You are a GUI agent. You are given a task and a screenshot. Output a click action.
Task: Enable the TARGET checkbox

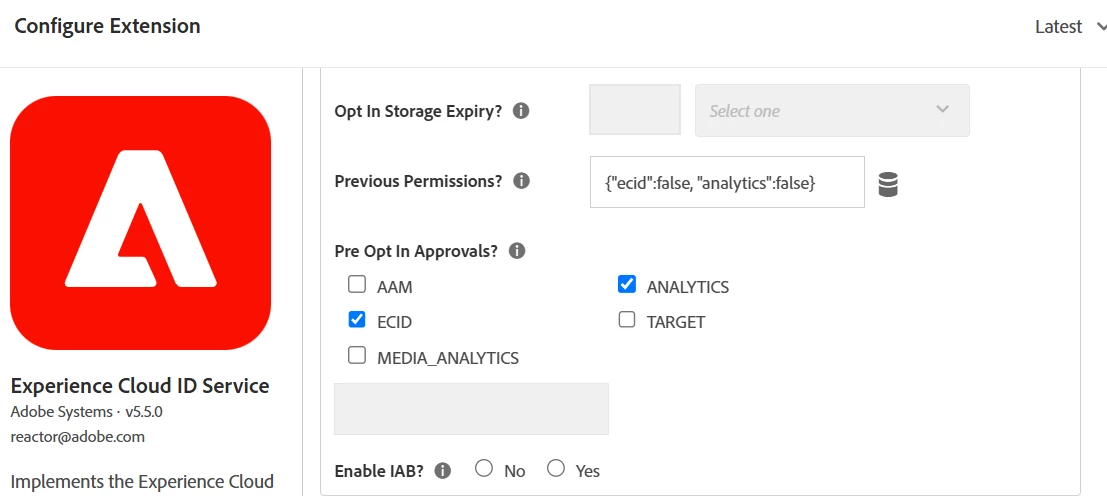pos(627,320)
